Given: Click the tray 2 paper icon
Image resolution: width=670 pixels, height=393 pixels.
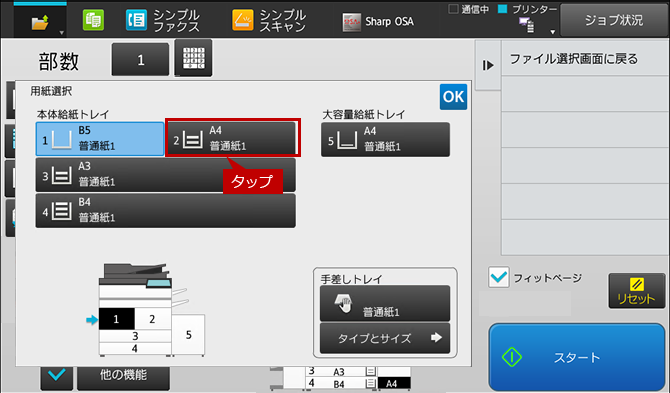Looking at the screenshot, I should [x=193, y=140].
